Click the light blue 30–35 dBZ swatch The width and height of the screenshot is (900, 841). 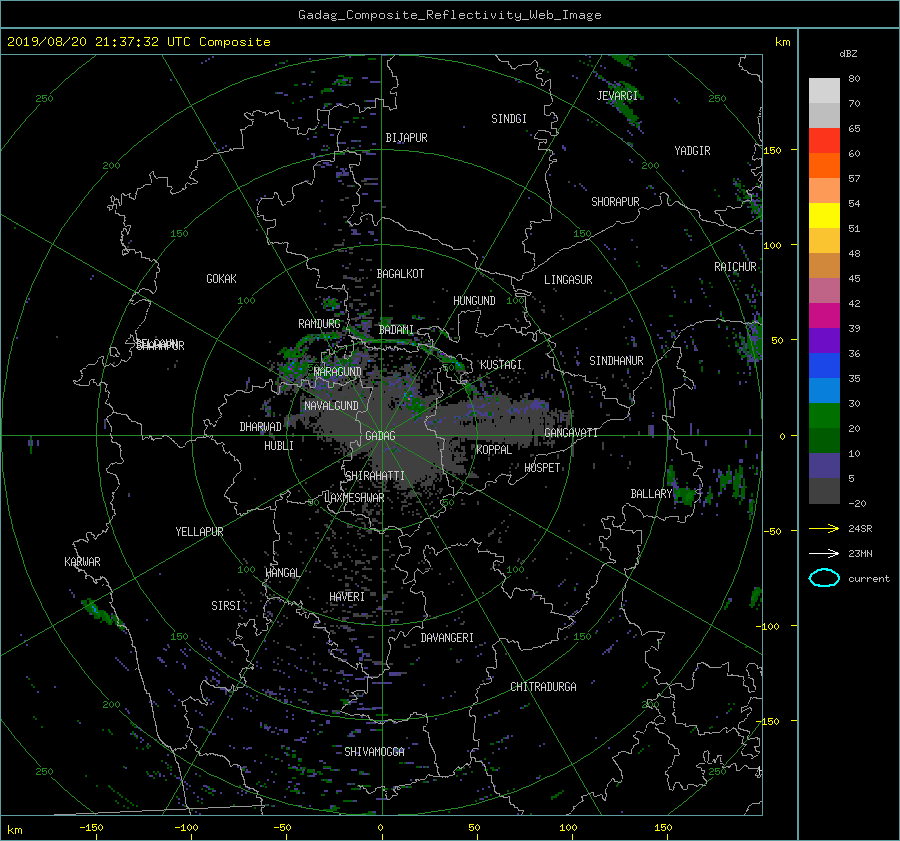click(x=824, y=390)
